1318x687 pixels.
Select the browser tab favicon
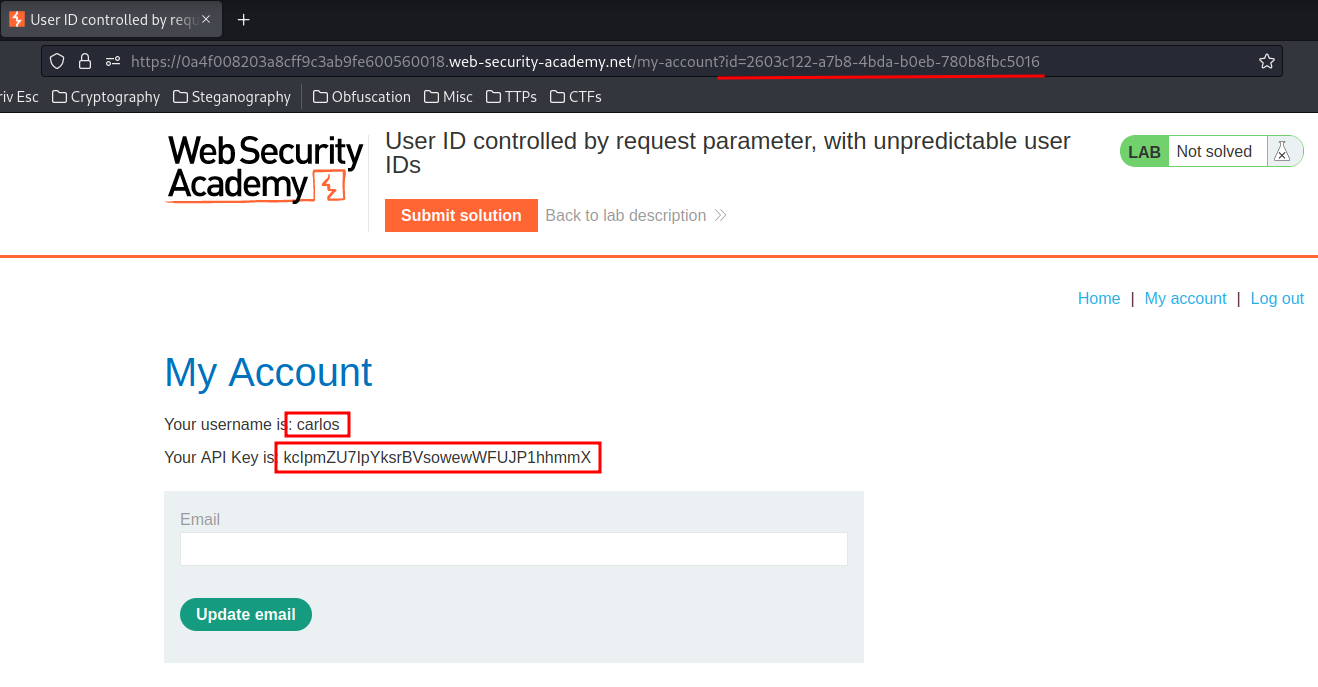[17, 19]
